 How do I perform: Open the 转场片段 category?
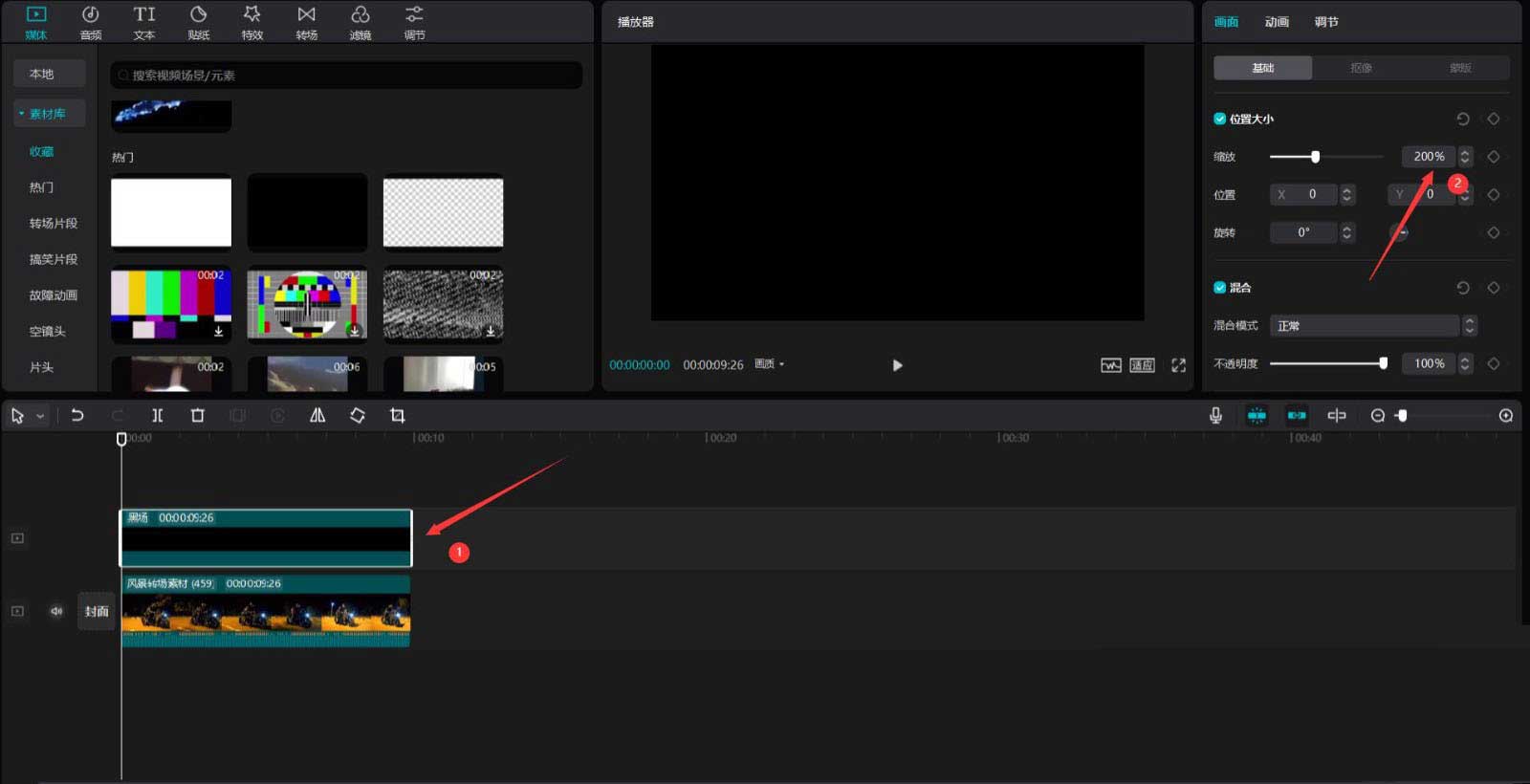54,224
